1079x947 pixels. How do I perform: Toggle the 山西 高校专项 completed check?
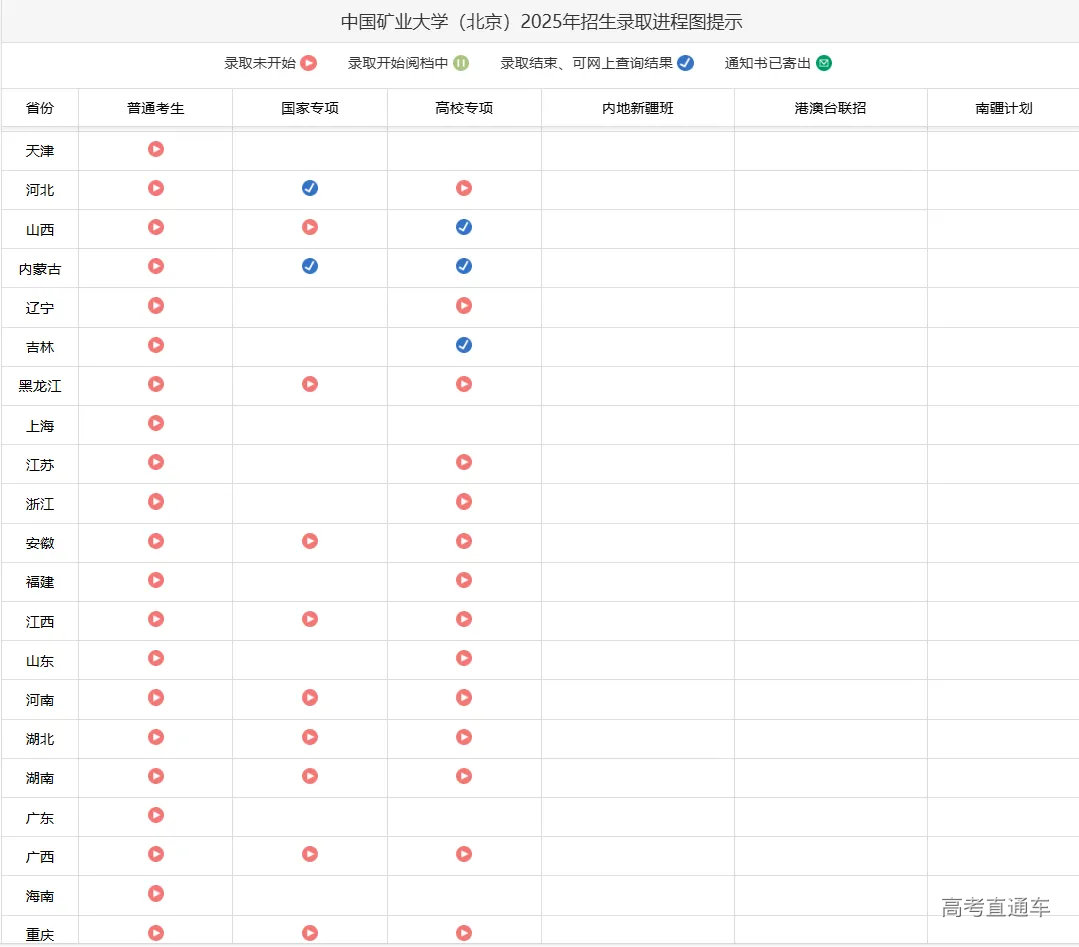[x=463, y=226]
